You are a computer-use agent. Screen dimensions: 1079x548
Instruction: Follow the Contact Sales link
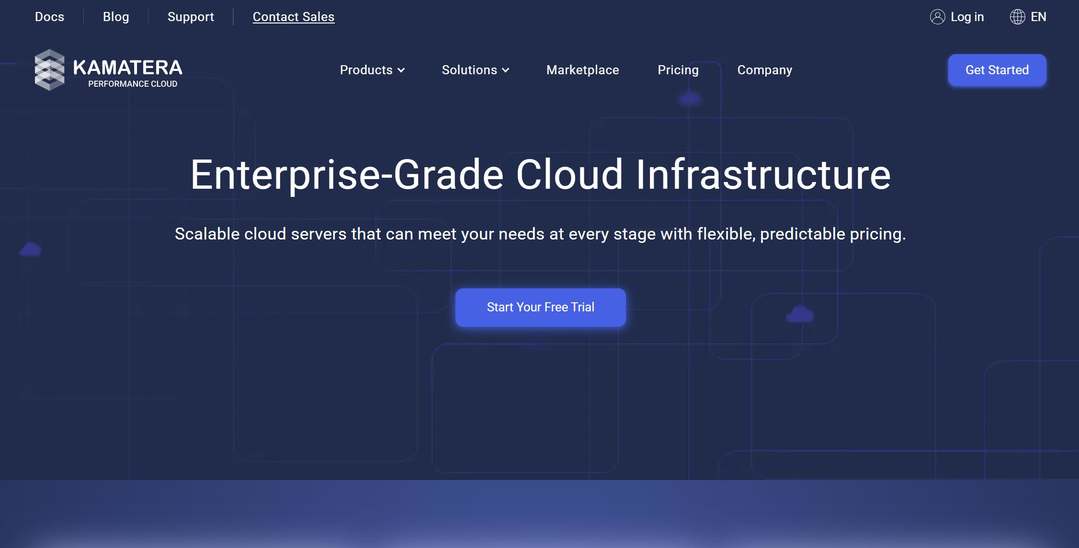click(293, 17)
